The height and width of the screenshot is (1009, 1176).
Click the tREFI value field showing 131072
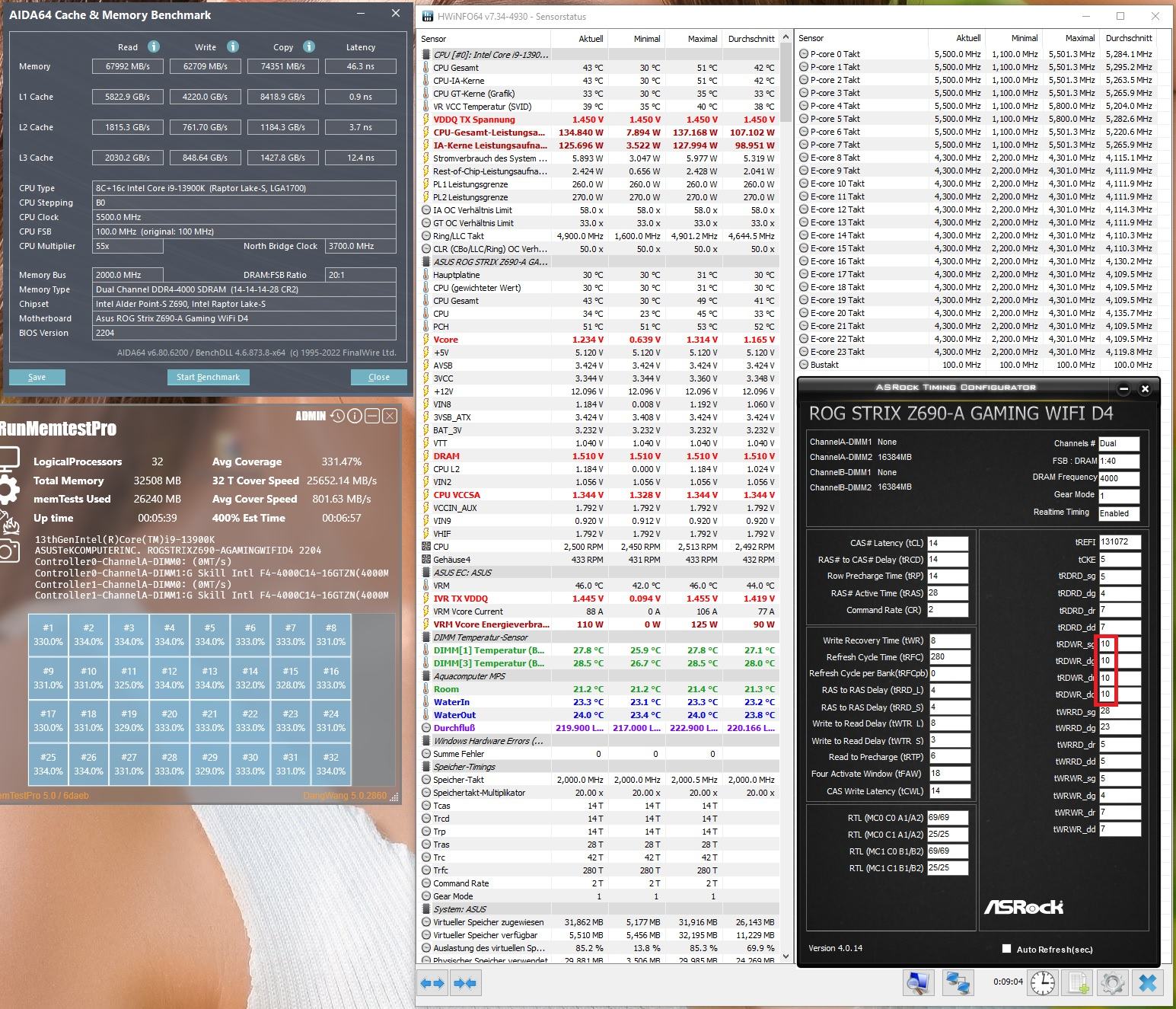tap(1119, 541)
